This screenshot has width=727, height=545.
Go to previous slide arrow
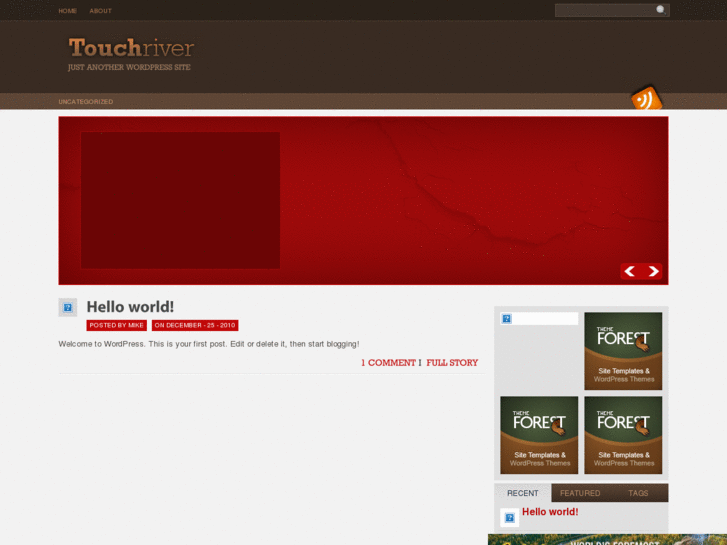tap(630, 271)
